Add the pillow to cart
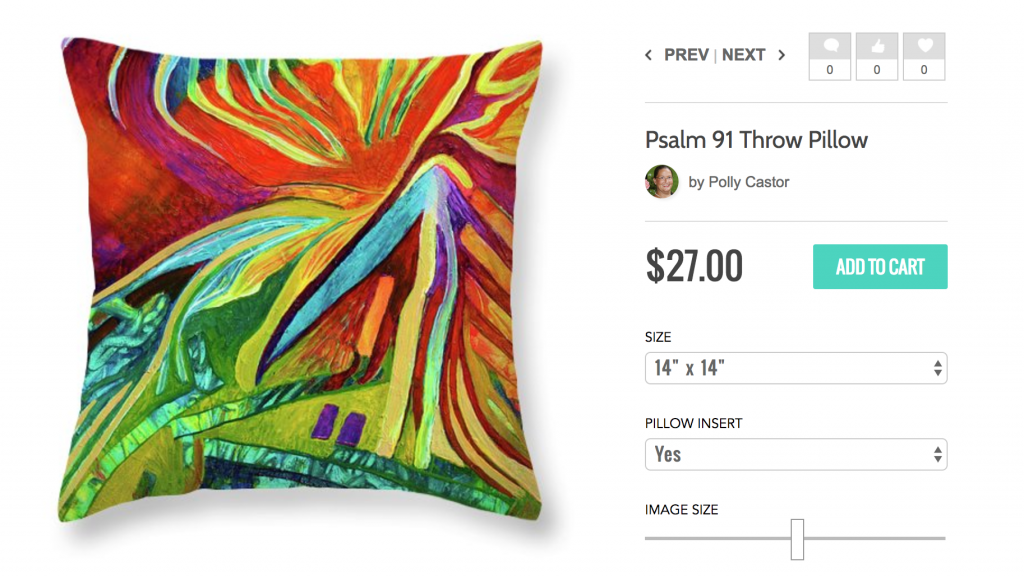The height and width of the screenshot is (576, 1024). pyautogui.click(x=880, y=266)
